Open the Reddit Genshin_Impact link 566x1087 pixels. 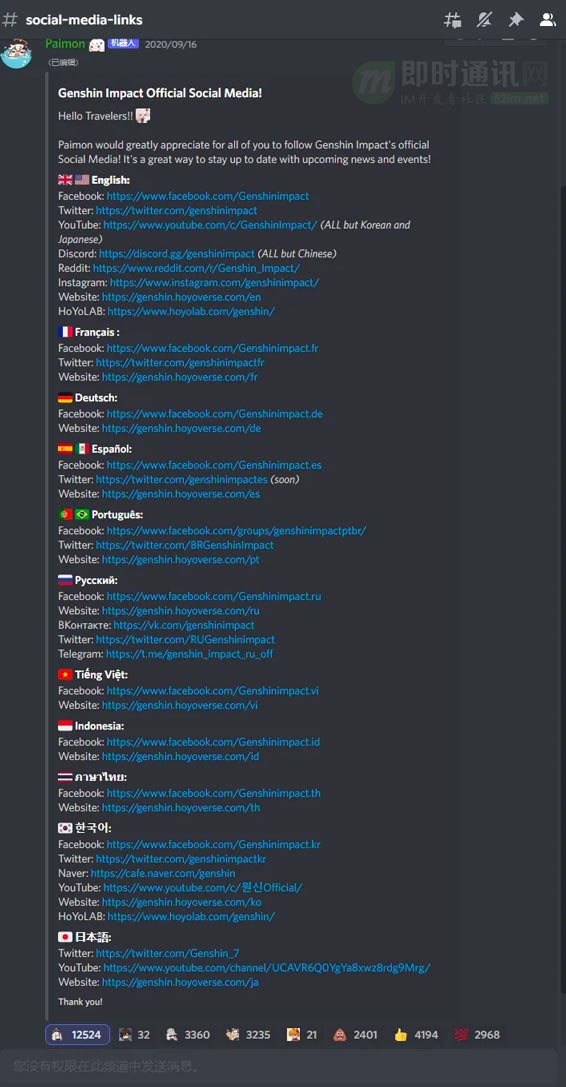(196, 268)
